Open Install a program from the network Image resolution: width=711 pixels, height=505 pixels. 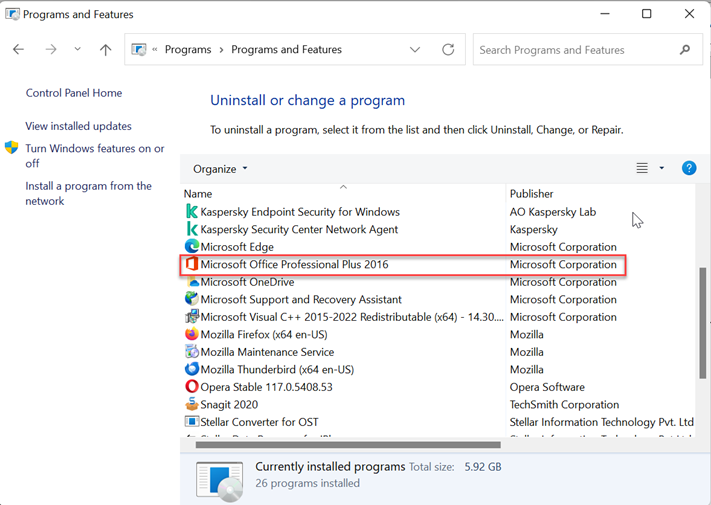pos(88,193)
